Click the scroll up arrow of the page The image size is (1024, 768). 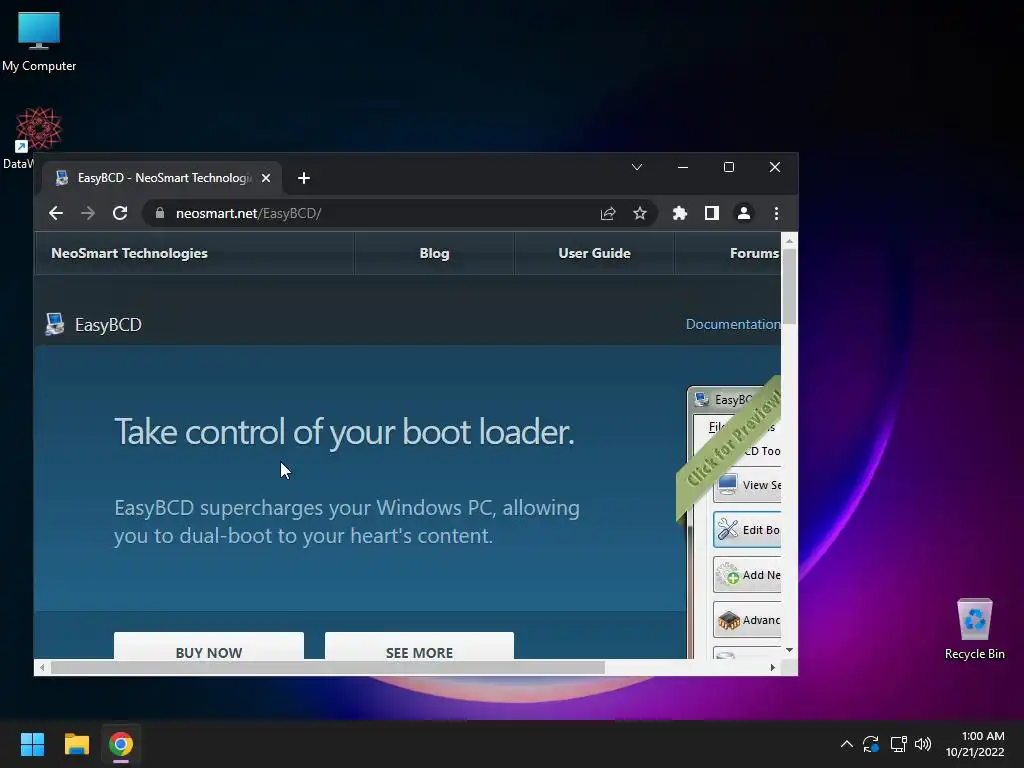[790, 241]
